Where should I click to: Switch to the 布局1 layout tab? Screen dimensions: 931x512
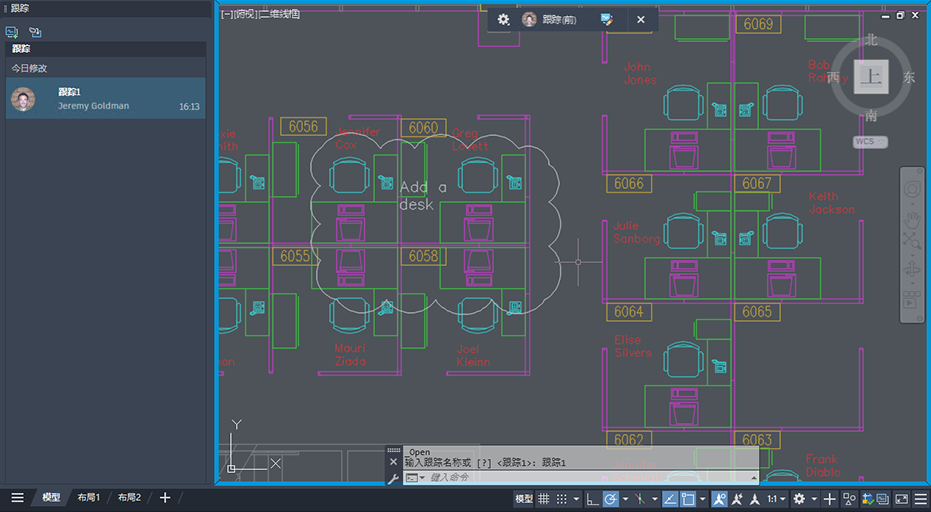click(88, 498)
